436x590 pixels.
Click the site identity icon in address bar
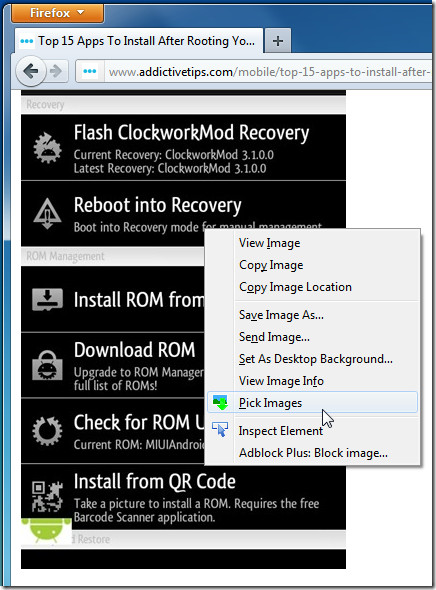[x=90, y=71]
